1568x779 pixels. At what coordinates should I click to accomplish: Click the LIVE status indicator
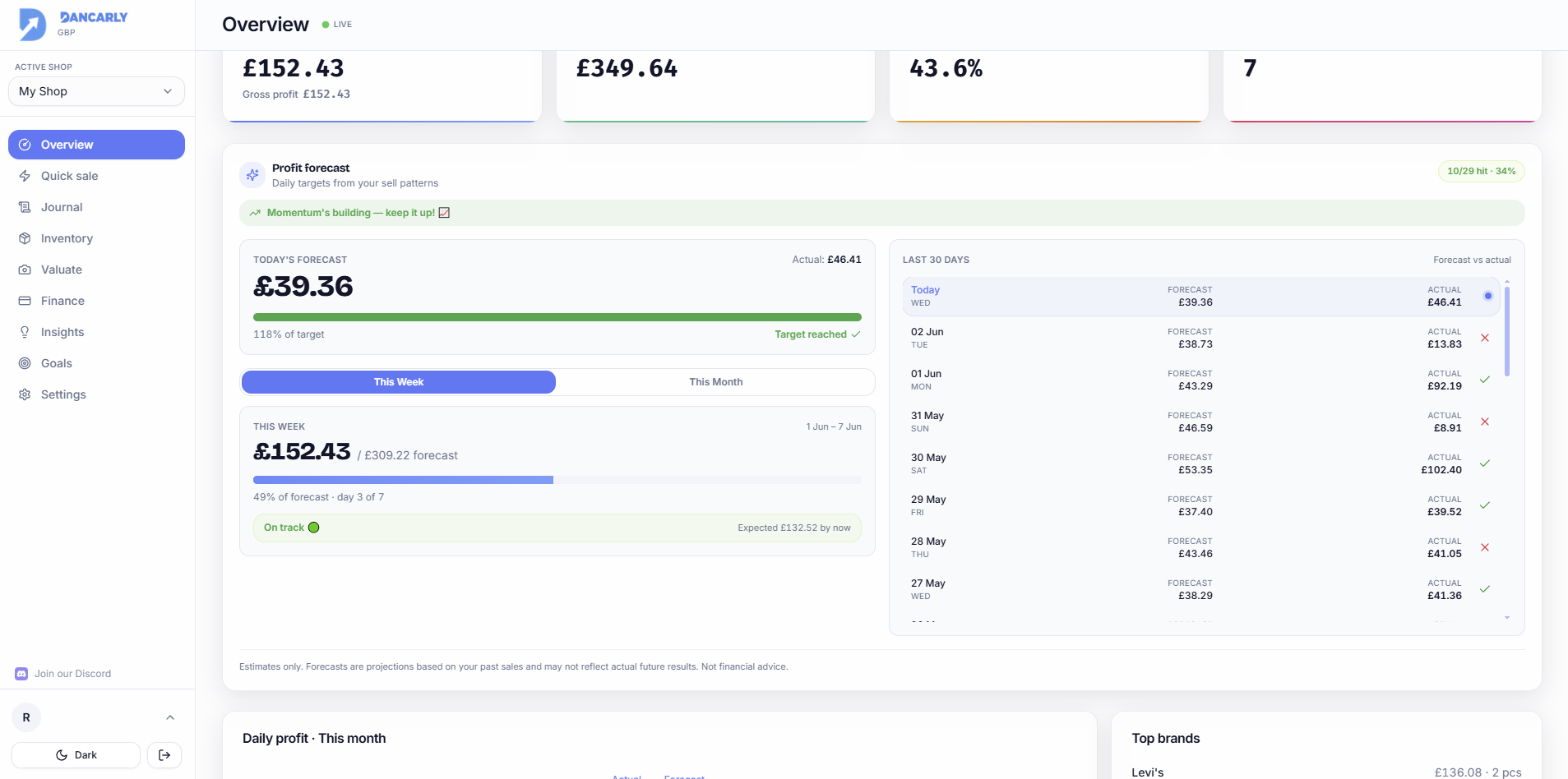tap(337, 25)
